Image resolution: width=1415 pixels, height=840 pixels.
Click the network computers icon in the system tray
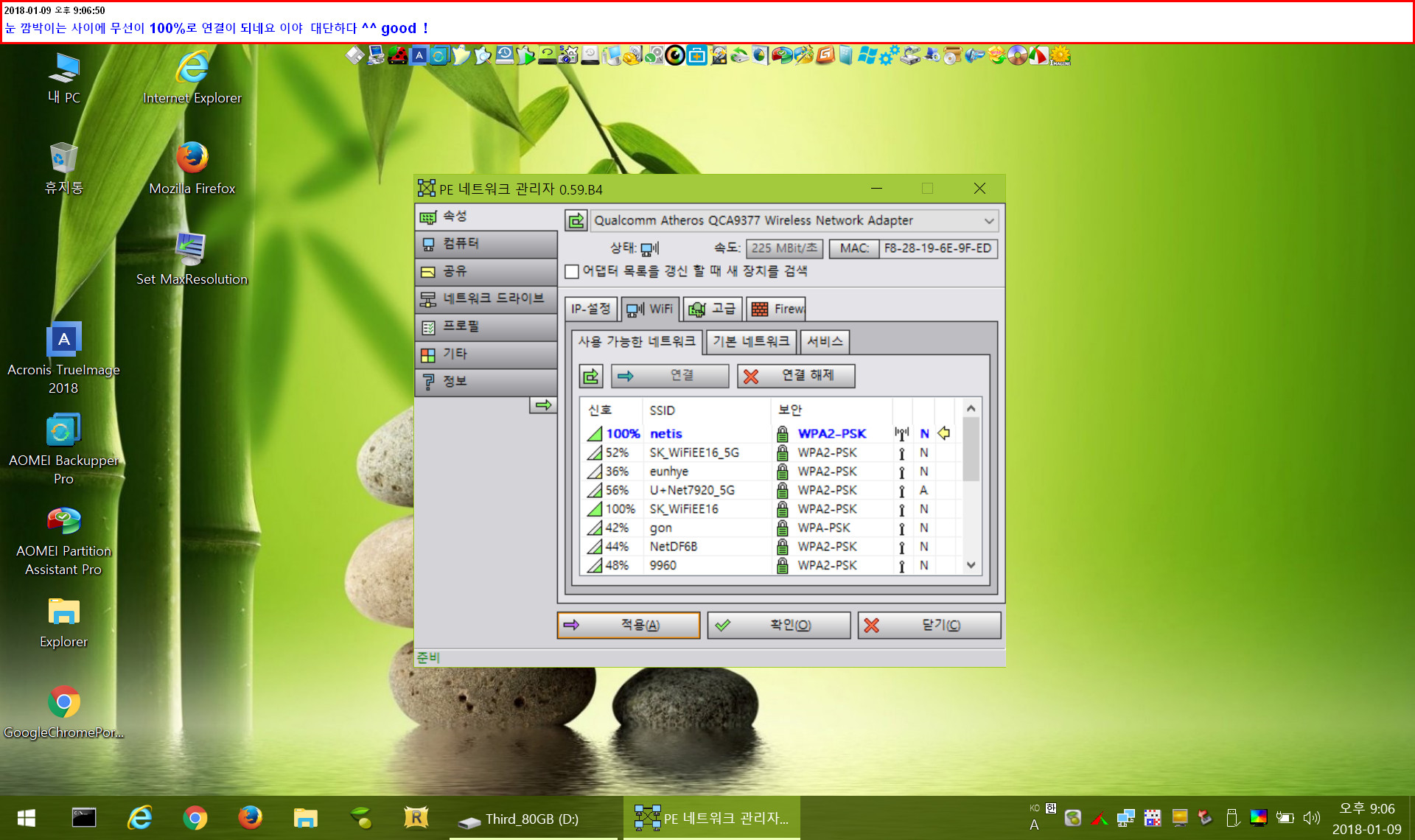point(1125,818)
